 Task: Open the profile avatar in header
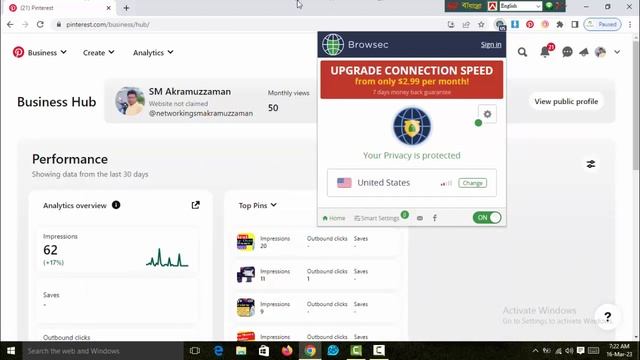click(x=600, y=52)
